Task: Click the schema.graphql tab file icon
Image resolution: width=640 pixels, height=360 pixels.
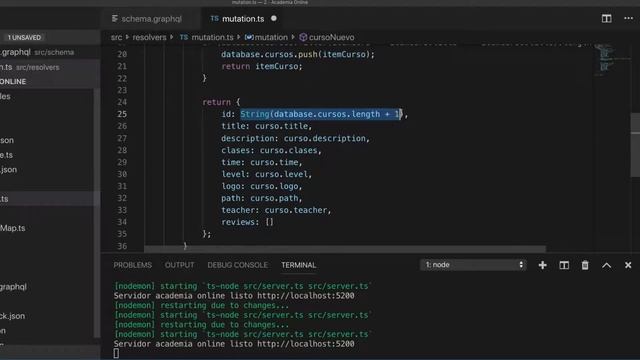Action: click(x=115, y=19)
